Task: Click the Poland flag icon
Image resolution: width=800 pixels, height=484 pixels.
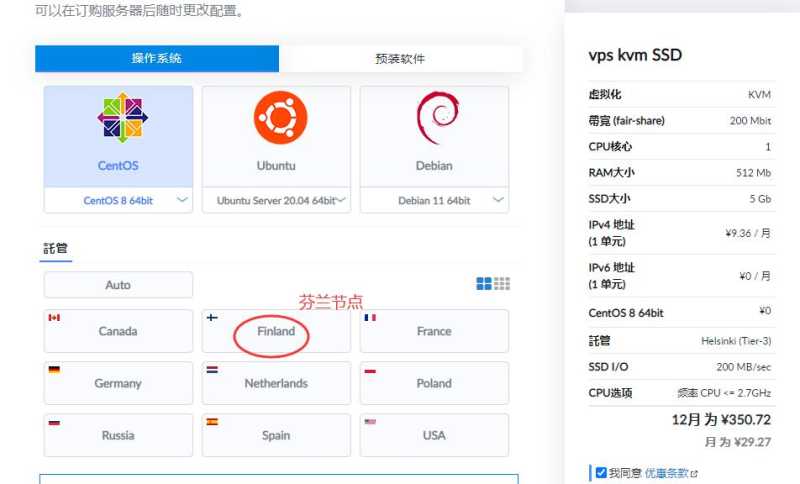Action: coord(370,371)
